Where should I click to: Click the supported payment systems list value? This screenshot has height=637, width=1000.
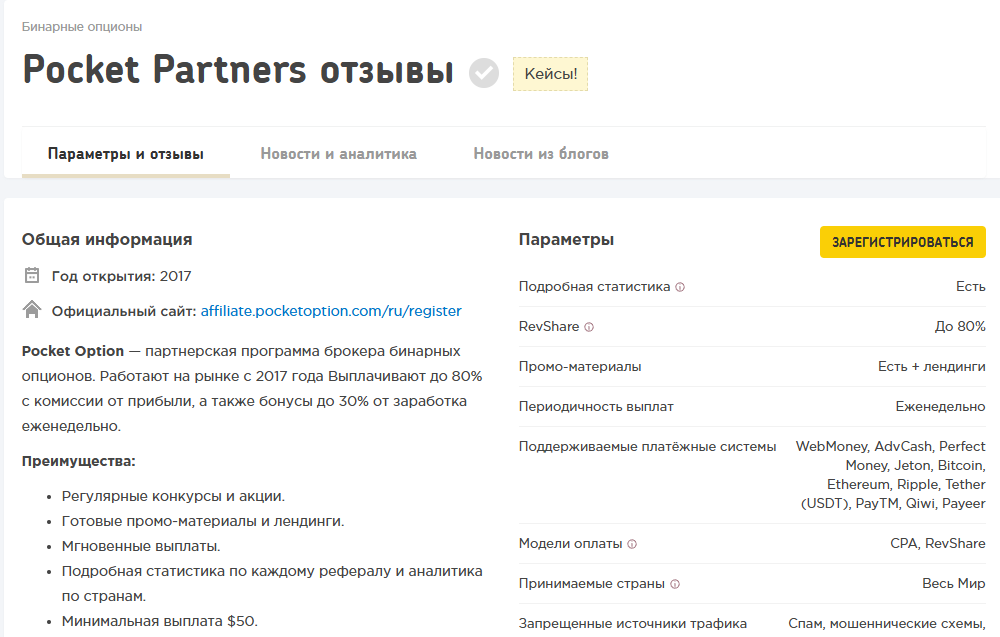point(890,475)
